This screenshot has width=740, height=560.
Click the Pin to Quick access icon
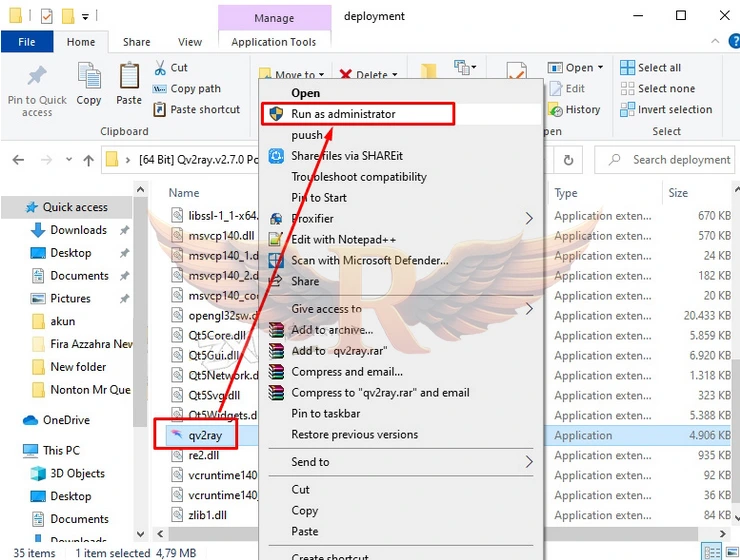(37, 77)
